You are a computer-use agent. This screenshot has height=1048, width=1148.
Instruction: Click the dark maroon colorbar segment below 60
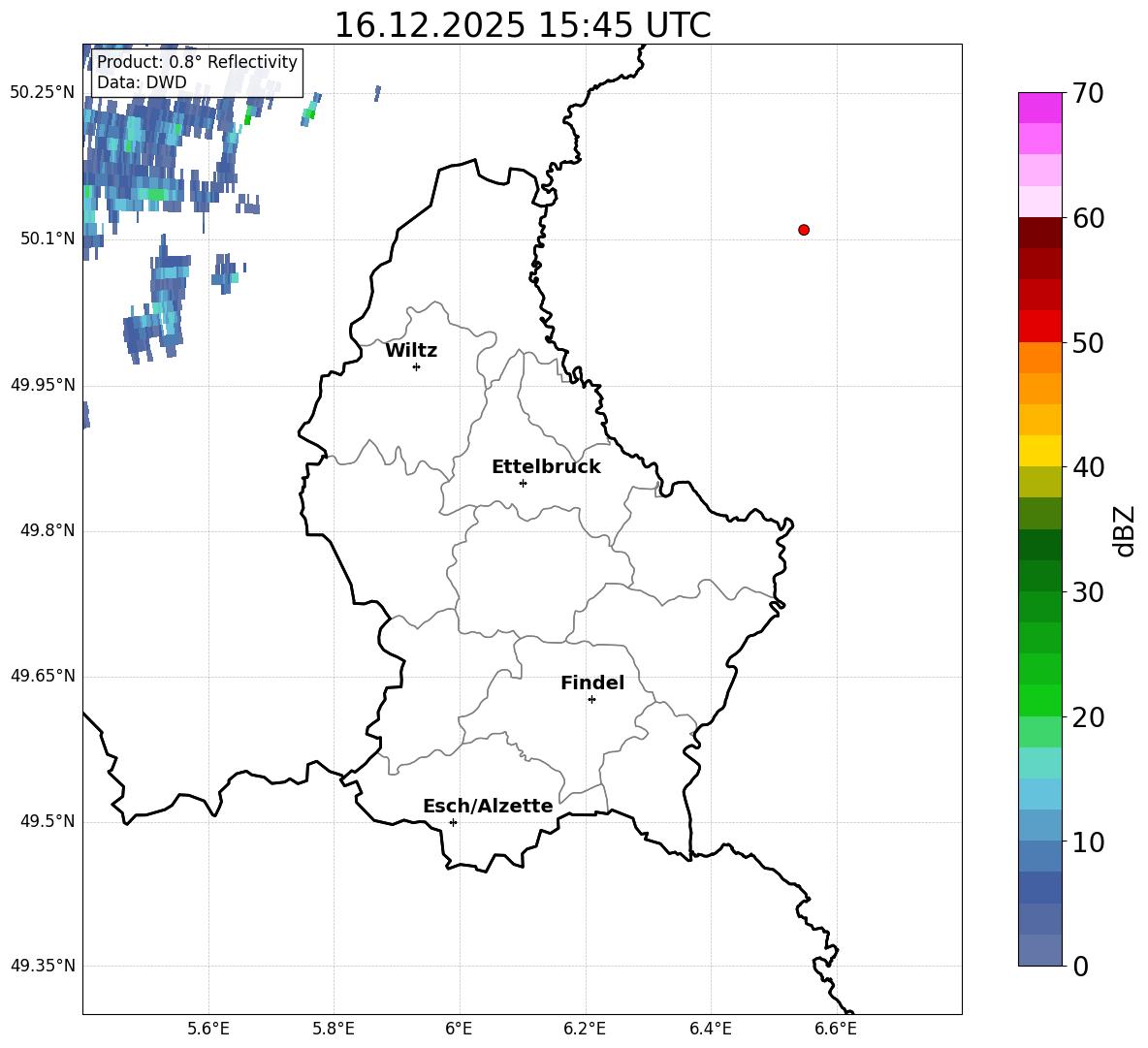point(1040,234)
